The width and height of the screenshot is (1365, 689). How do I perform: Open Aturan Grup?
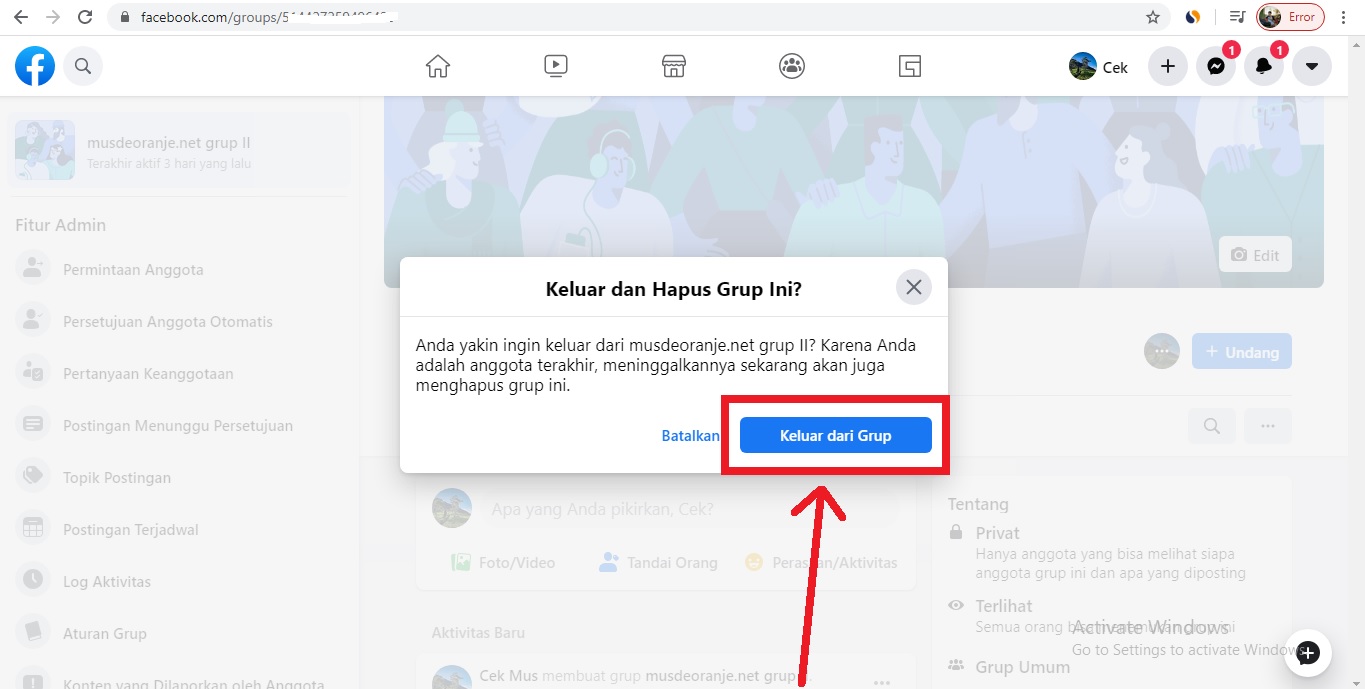pyautogui.click(x=180, y=634)
